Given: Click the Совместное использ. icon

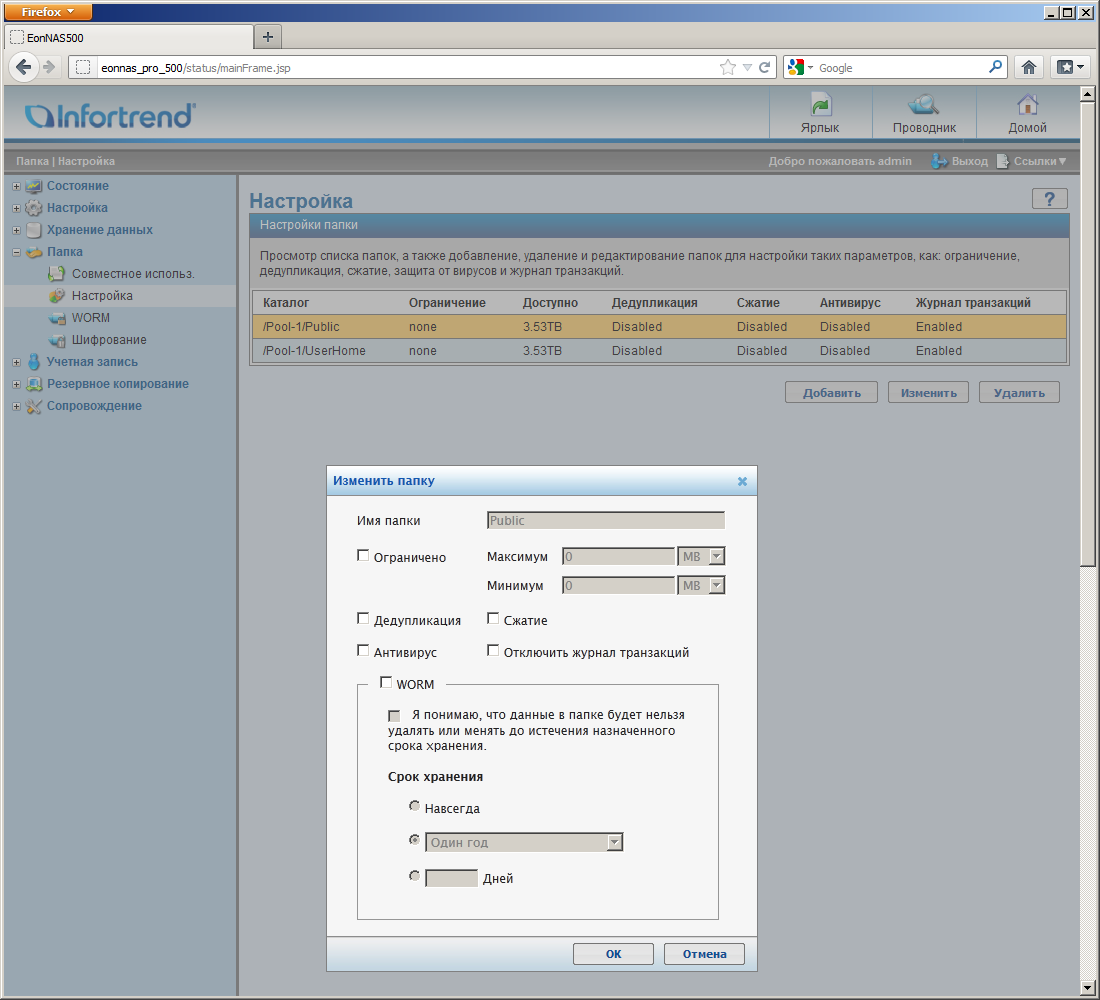Looking at the screenshot, I should 57,274.
